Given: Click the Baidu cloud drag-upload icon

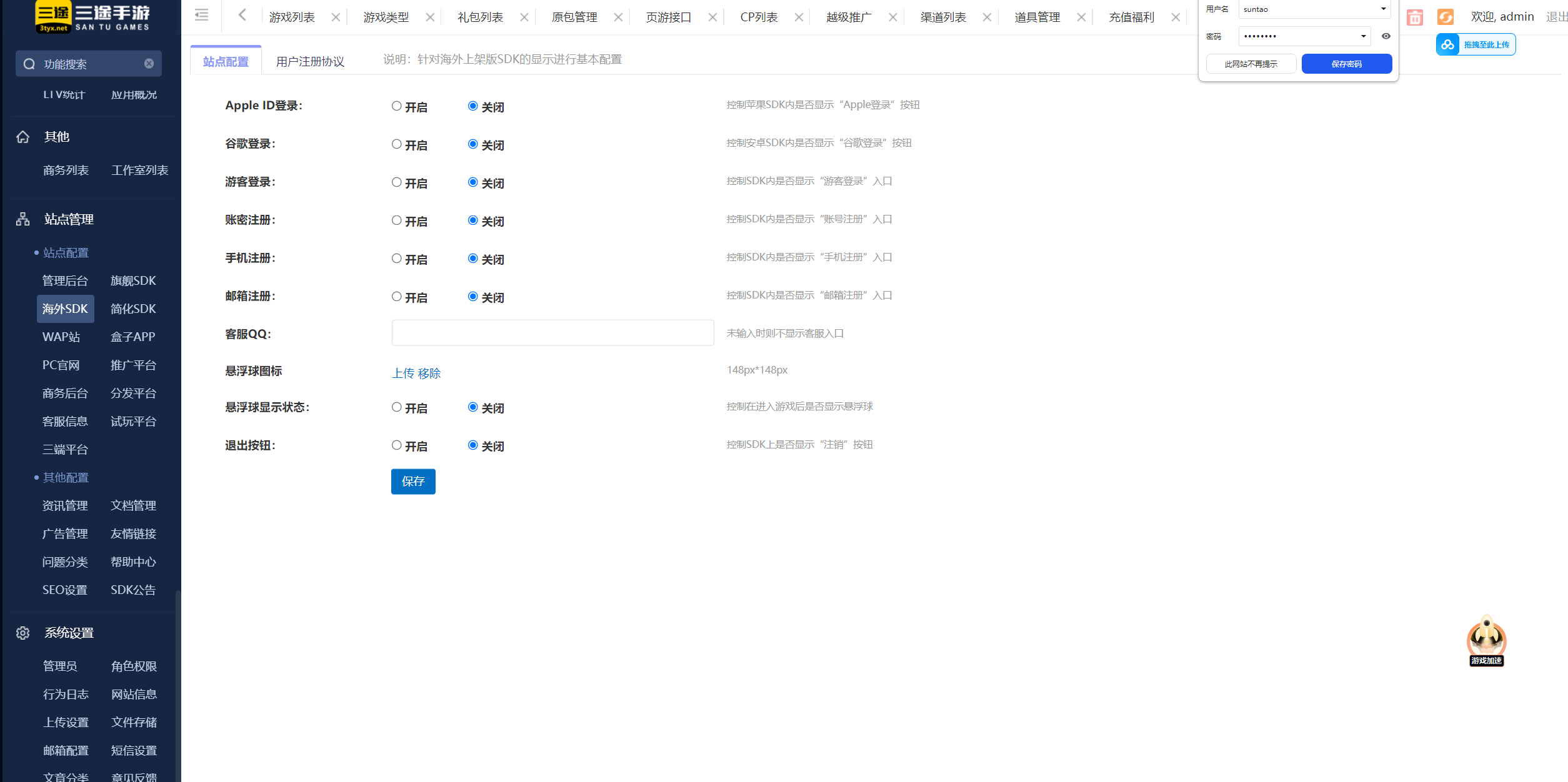Looking at the screenshot, I should pos(1448,45).
